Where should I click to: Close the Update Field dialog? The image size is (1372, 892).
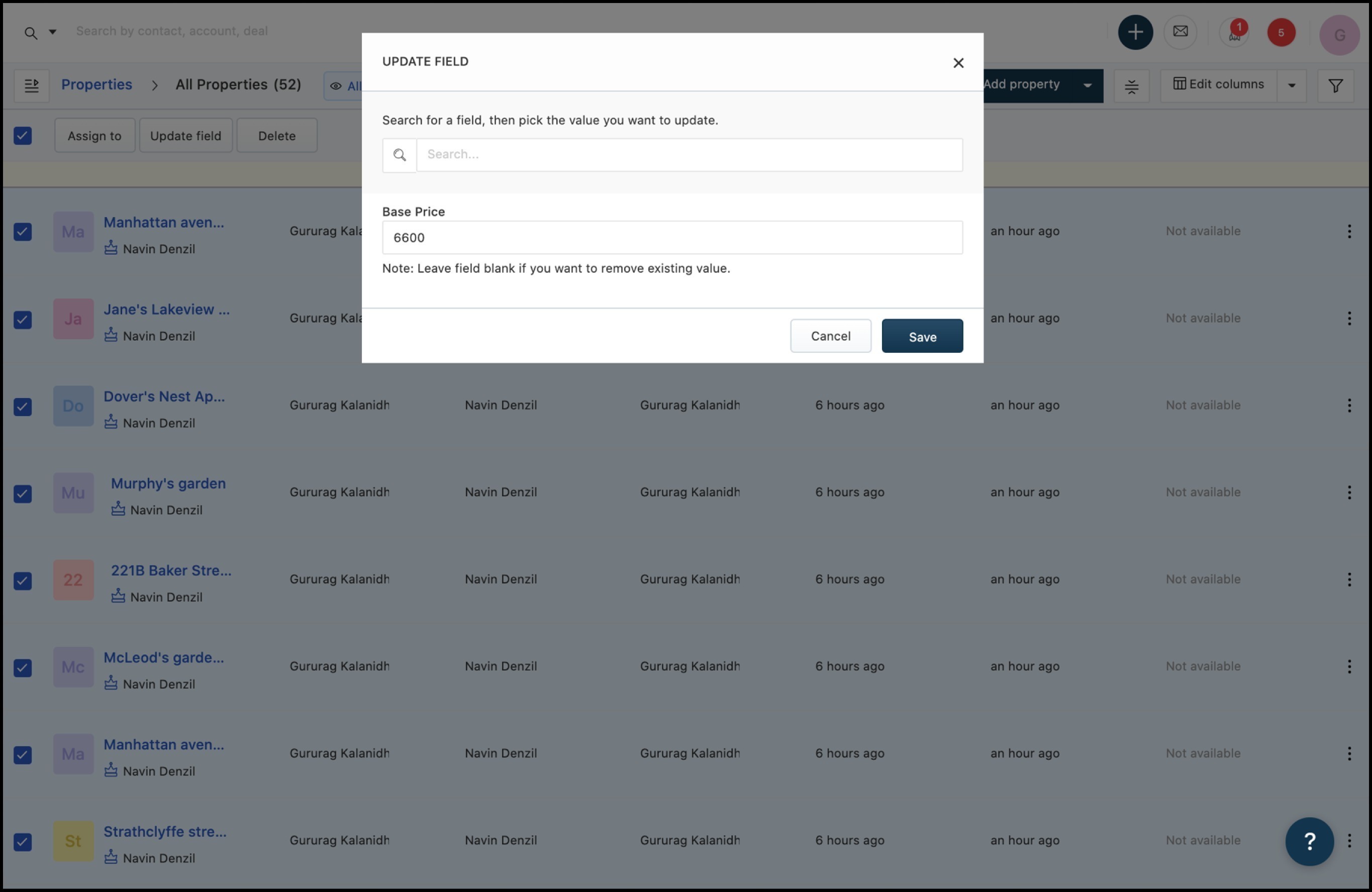tap(958, 63)
